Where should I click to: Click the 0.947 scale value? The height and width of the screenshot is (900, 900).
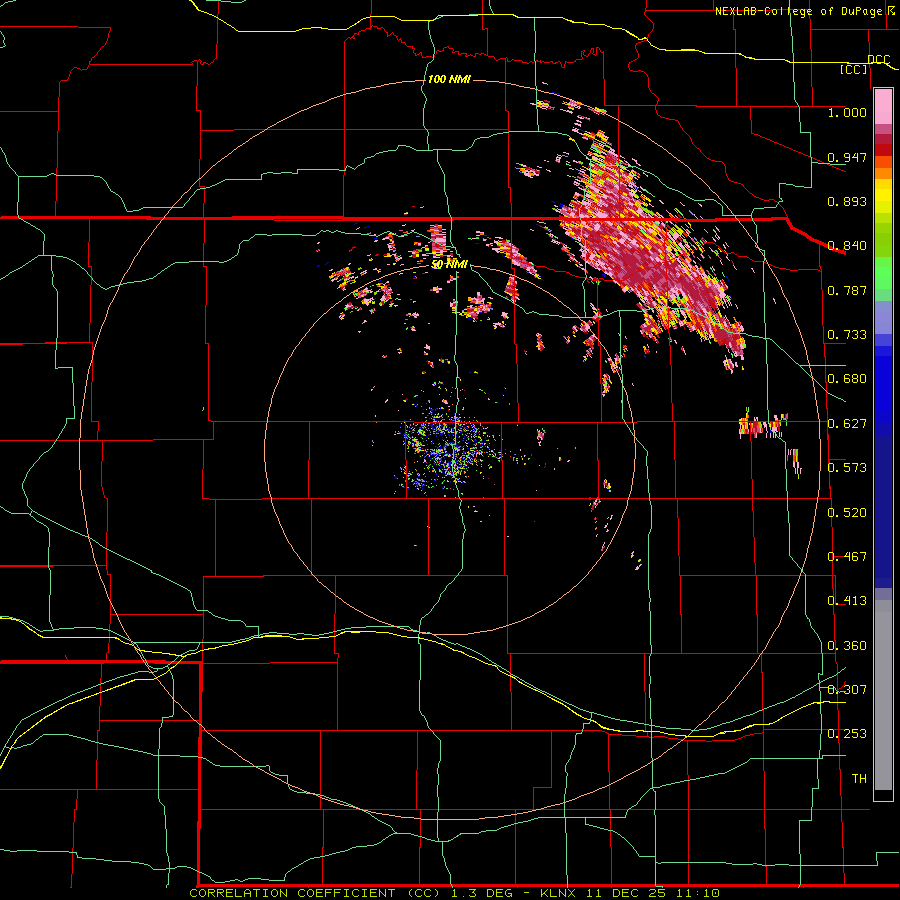point(847,157)
